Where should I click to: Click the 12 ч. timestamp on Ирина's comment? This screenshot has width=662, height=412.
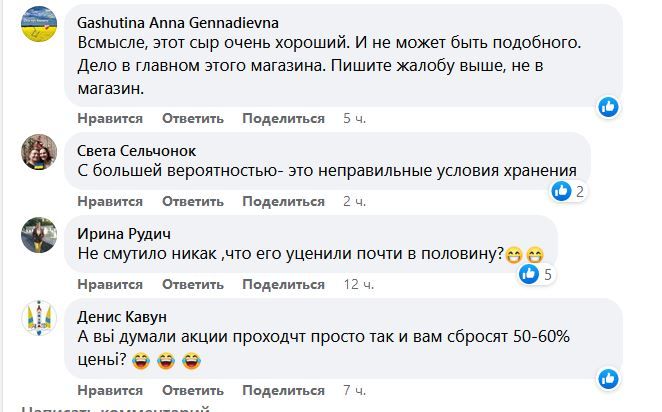pos(358,284)
